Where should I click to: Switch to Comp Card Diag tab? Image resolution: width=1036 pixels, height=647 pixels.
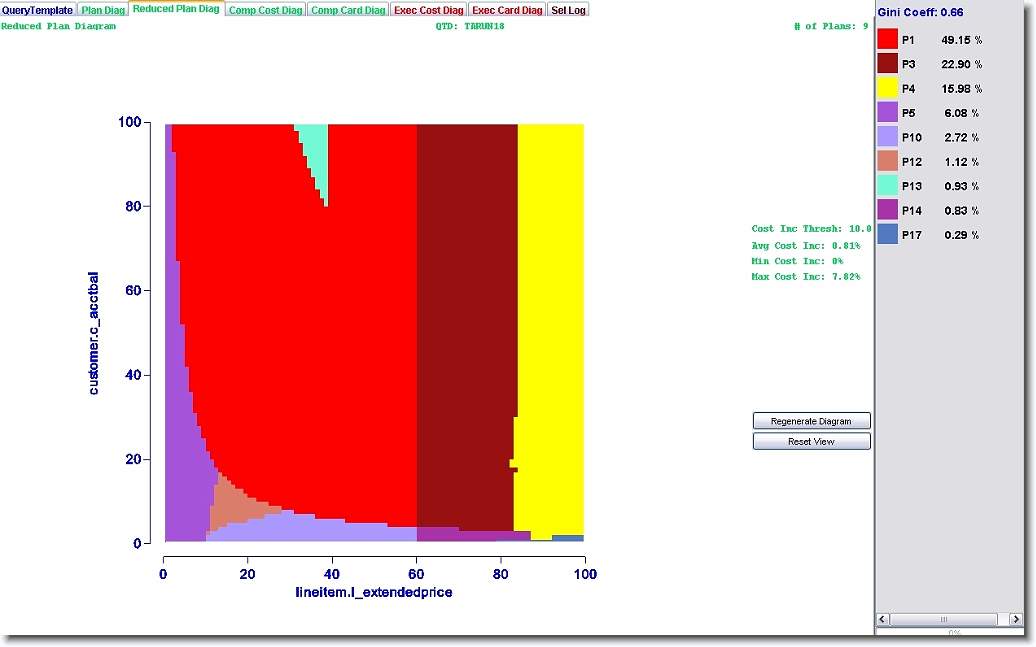pyautogui.click(x=348, y=10)
